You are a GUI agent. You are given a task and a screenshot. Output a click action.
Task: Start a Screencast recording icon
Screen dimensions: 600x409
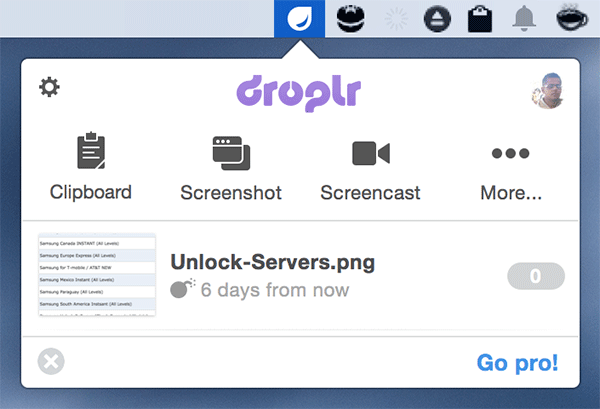click(x=371, y=153)
